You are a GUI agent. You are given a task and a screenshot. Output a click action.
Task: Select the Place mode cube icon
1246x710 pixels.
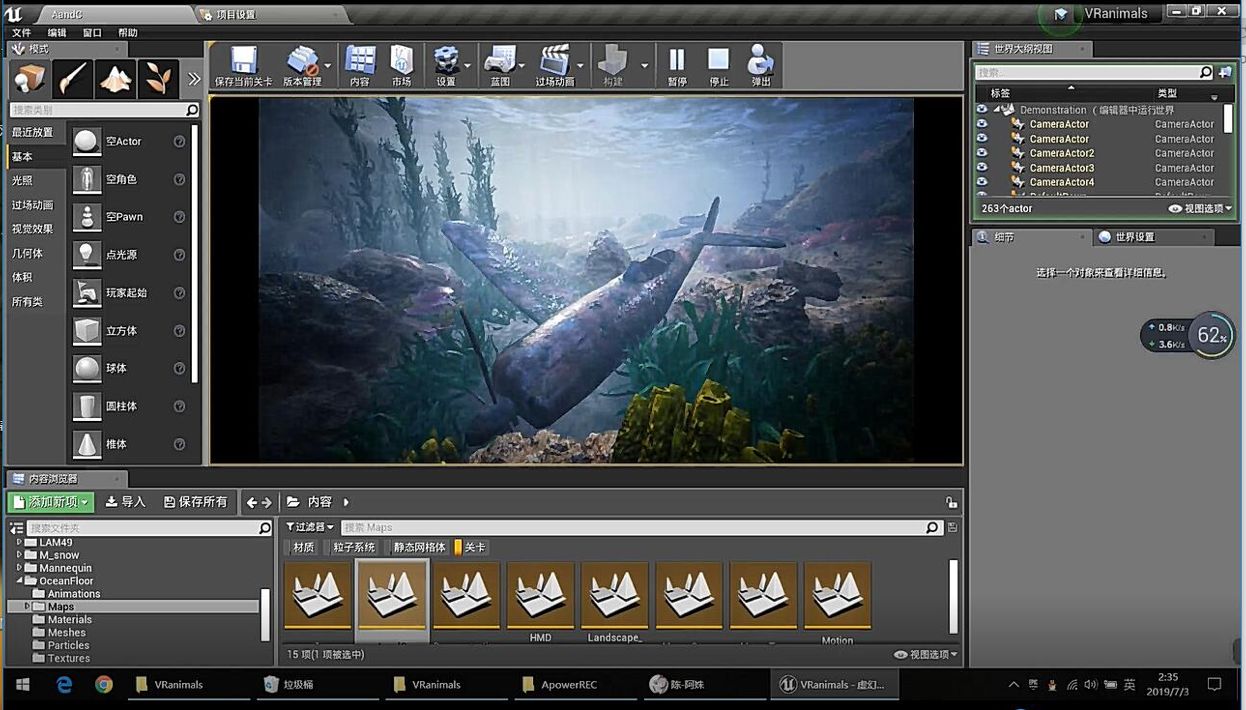[x=30, y=79]
